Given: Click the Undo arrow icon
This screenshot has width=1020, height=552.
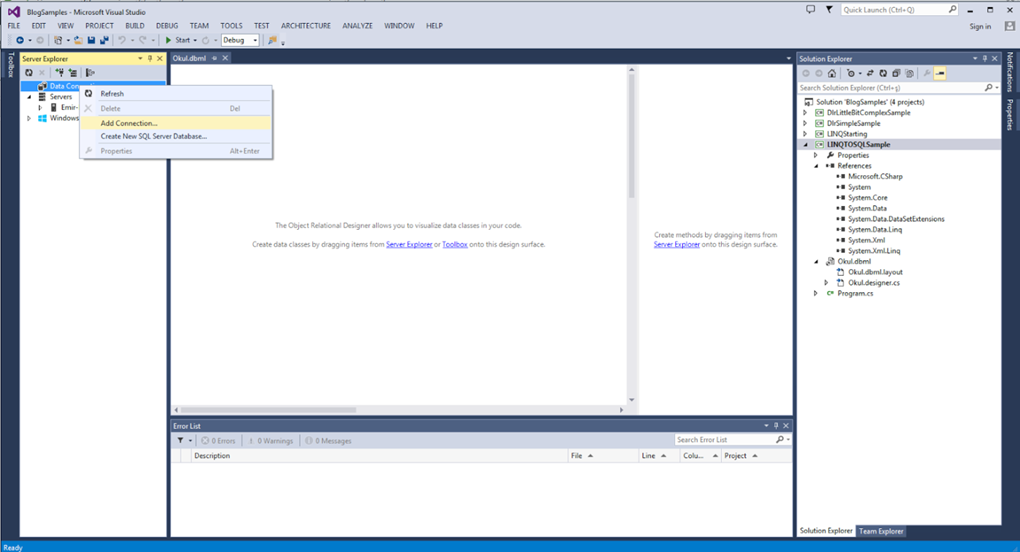Looking at the screenshot, I should (122, 40).
